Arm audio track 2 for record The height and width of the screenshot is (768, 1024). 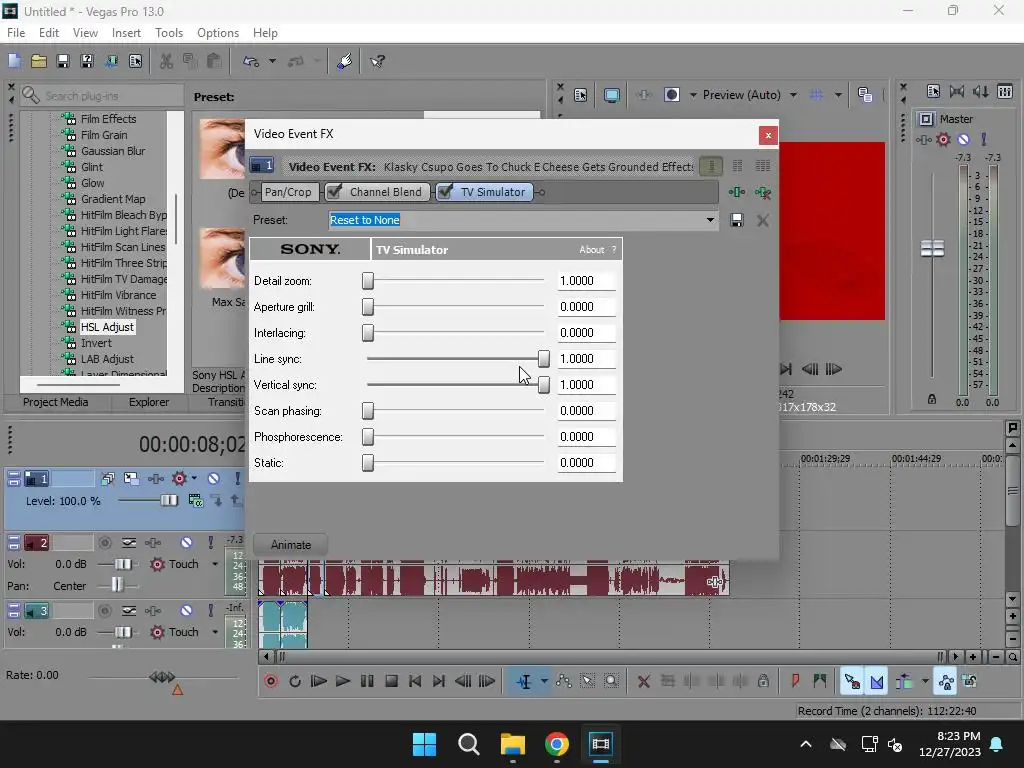(x=104, y=543)
